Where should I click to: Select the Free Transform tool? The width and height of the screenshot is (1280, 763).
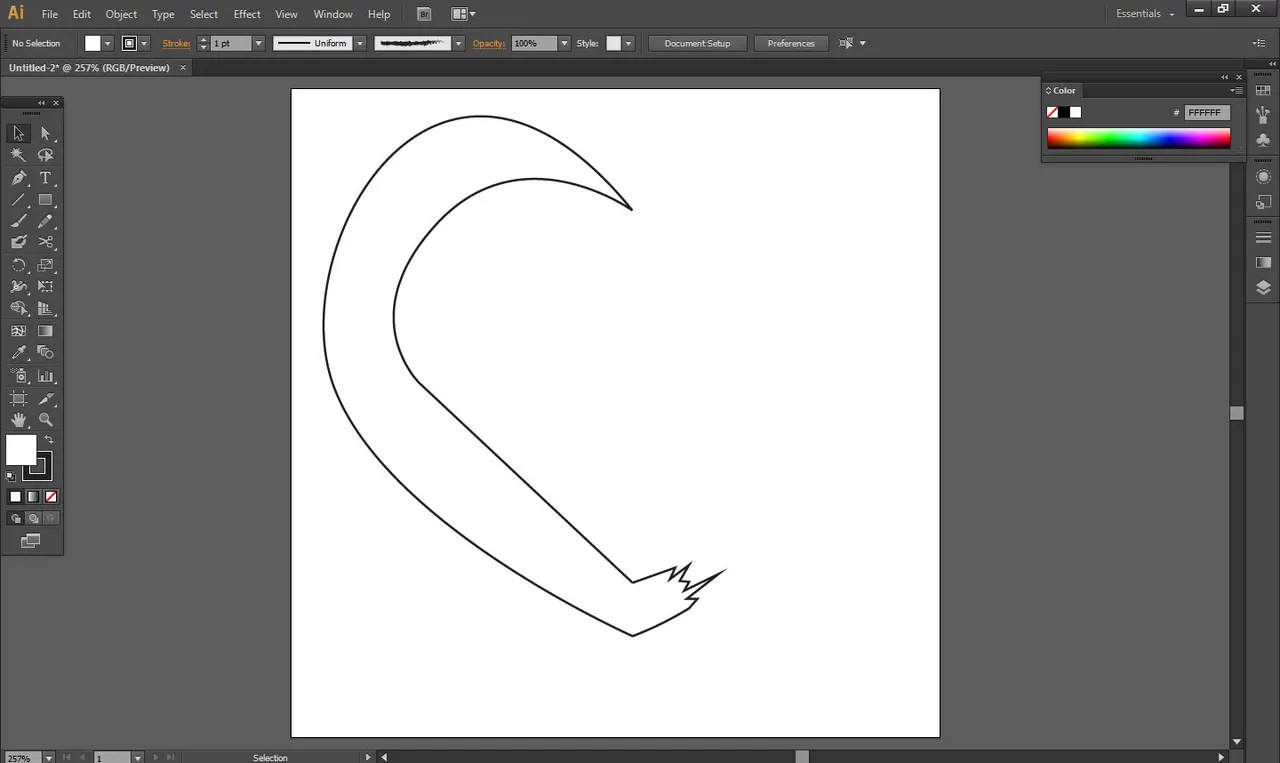click(x=45, y=287)
